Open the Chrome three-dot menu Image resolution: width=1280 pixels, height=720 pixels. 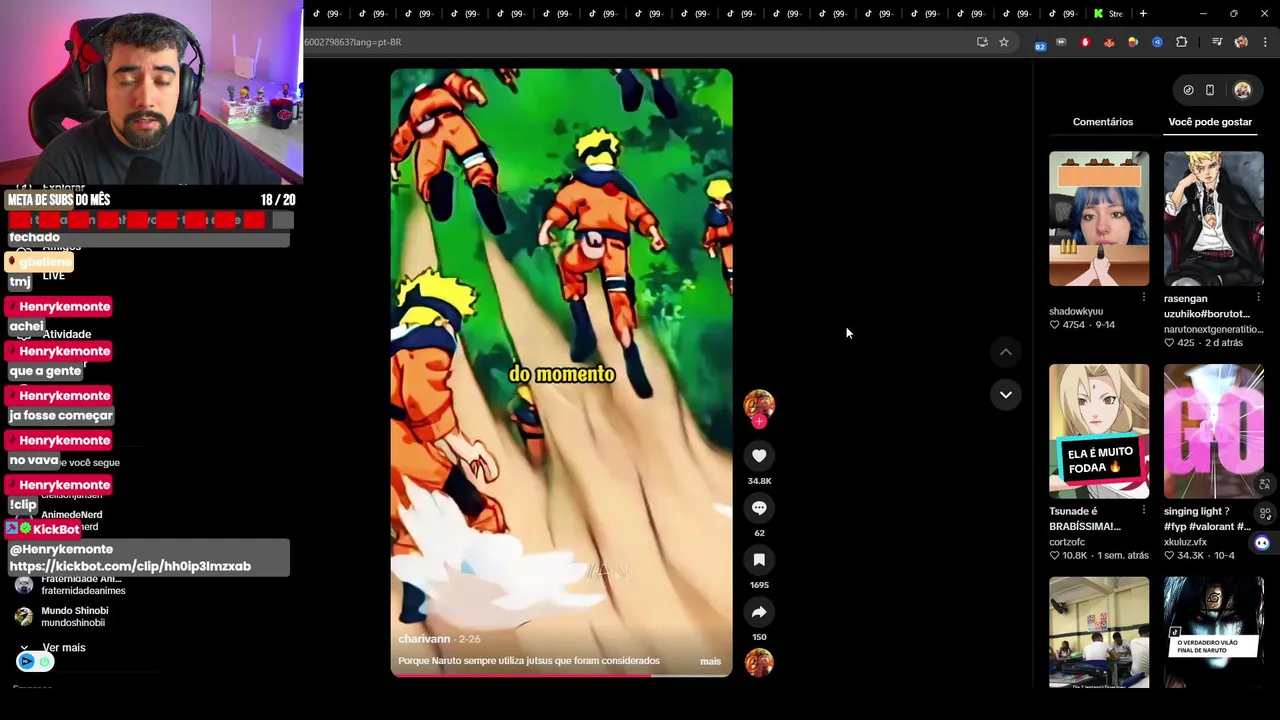tap(1265, 42)
